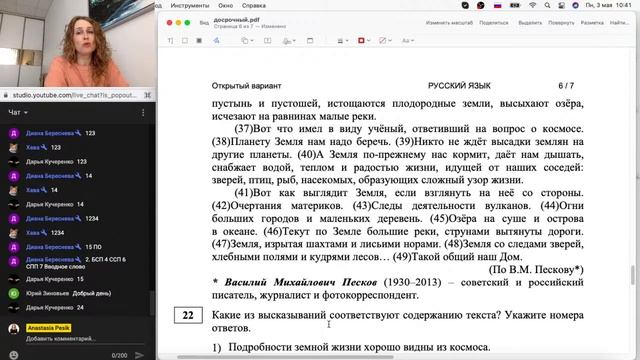Screen dimensions: 640x360
Task: Click the webcam video thumbnail
Action: pyautogui.click(x=78, y=43)
